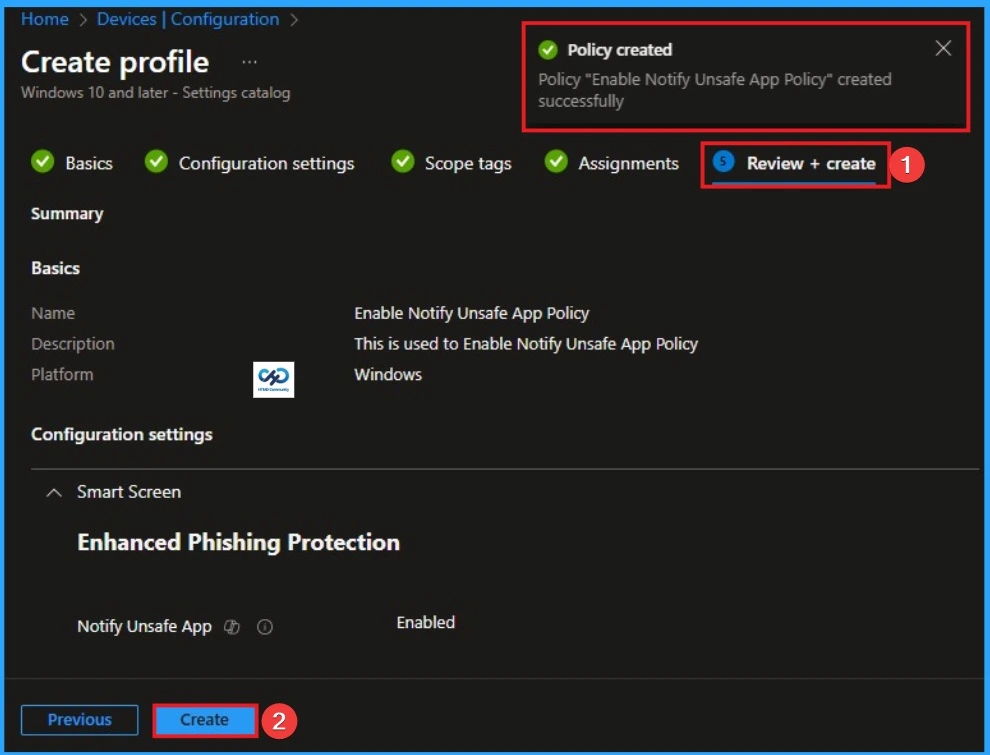The width and height of the screenshot is (990, 755).
Task: Click the Previous button
Action: point(78,719)
